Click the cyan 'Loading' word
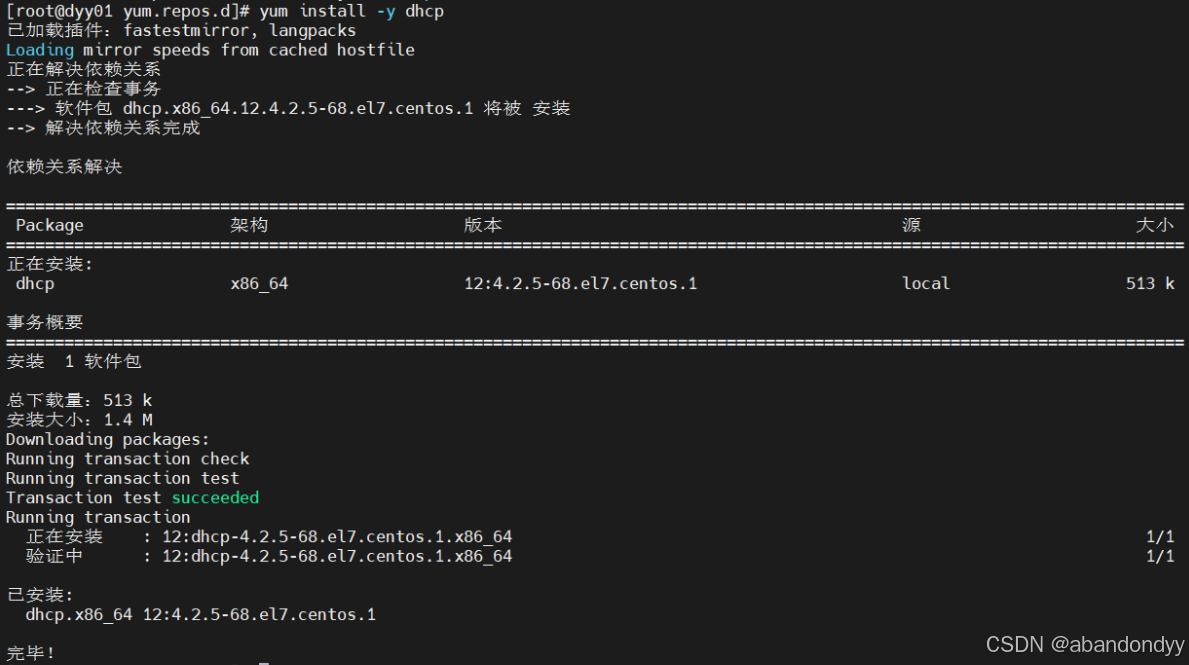This screenshot has height=665, width=1189. click(40, 50)
